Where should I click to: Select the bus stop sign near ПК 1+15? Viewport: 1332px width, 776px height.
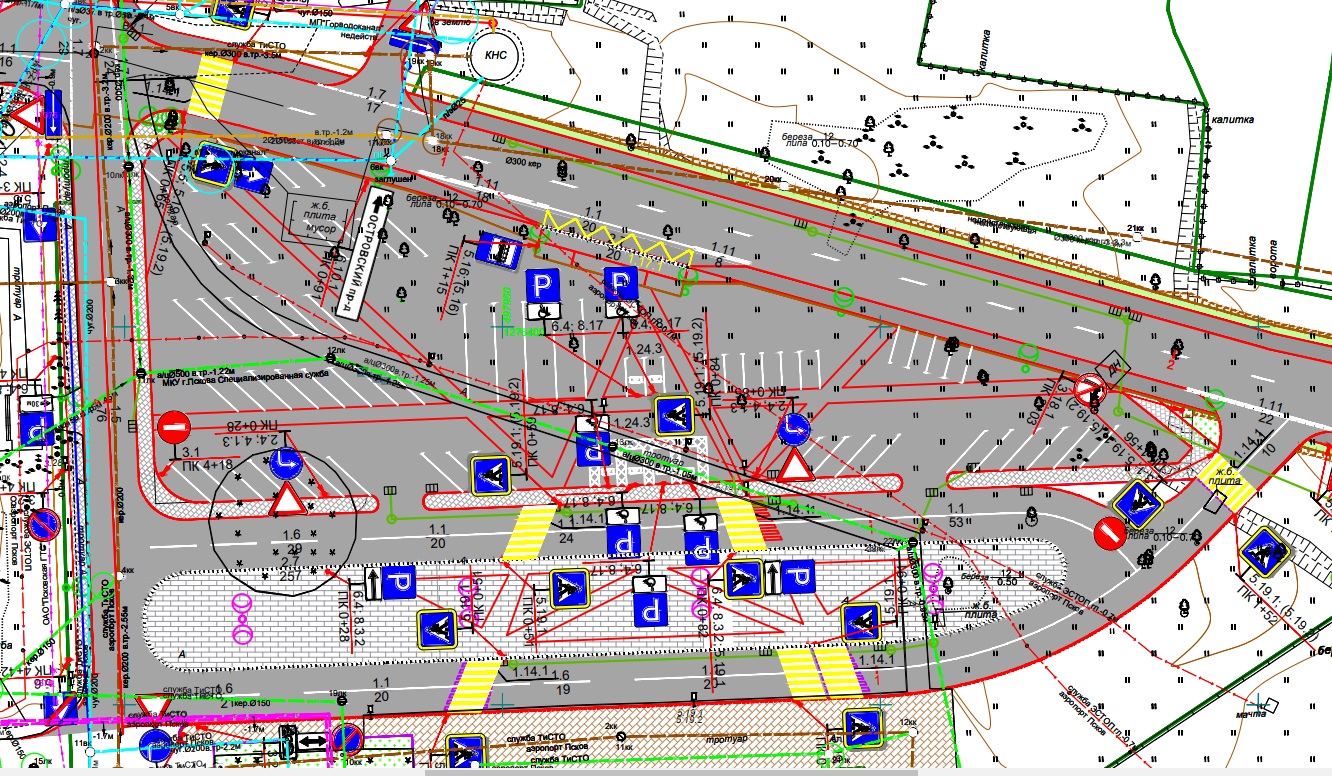(x=497, y=251)
